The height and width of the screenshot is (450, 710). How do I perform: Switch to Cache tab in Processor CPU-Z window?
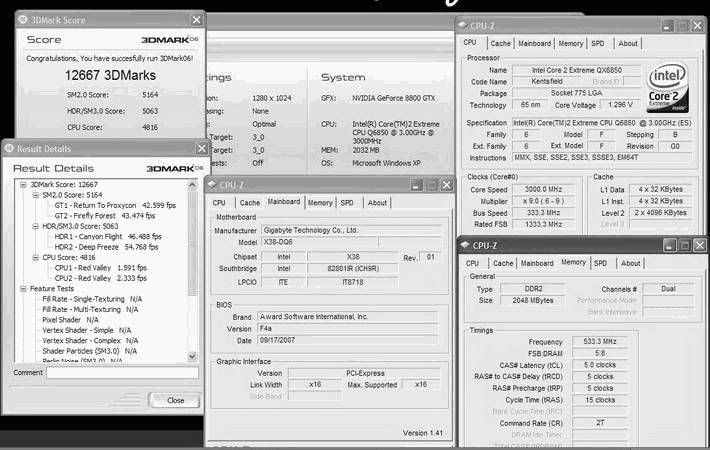click(501, 43)
